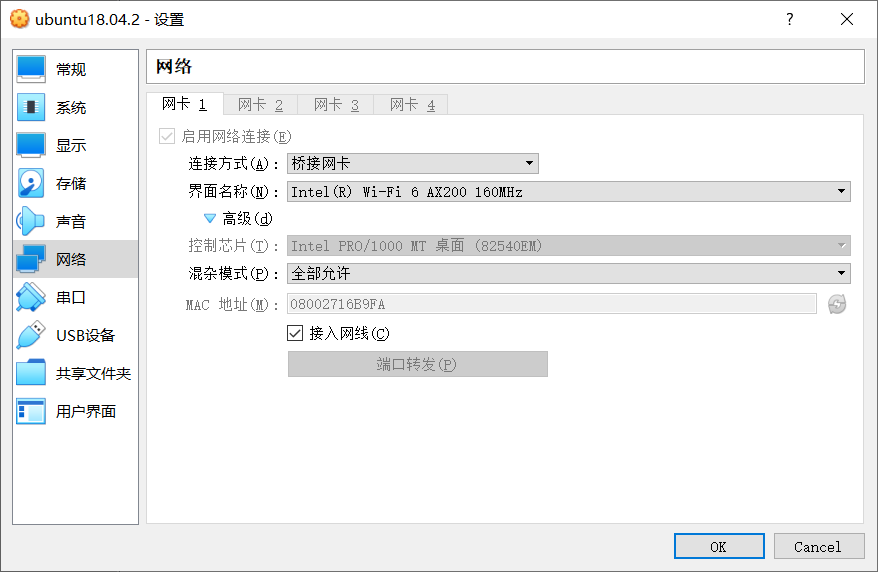
Task: Click the MAC address refresh icon
Action: 837,304
